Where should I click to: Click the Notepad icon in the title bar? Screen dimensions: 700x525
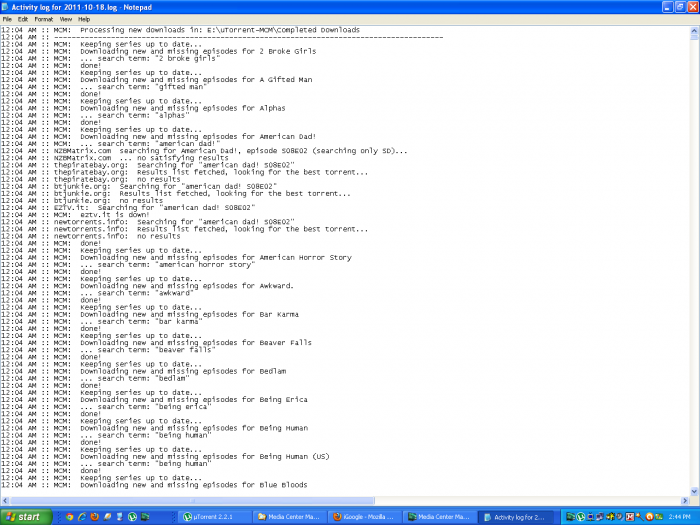coord(5,7)
